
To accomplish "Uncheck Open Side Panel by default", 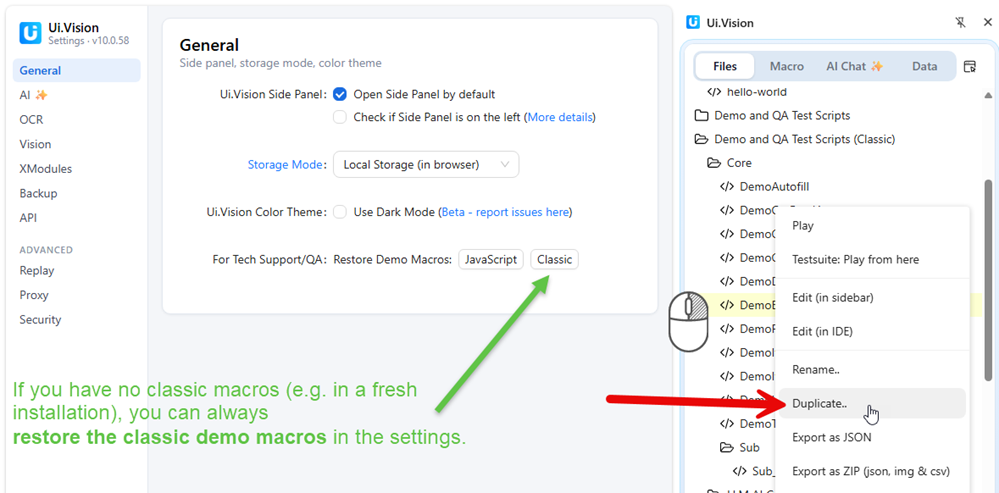I will tap(340, 94).
